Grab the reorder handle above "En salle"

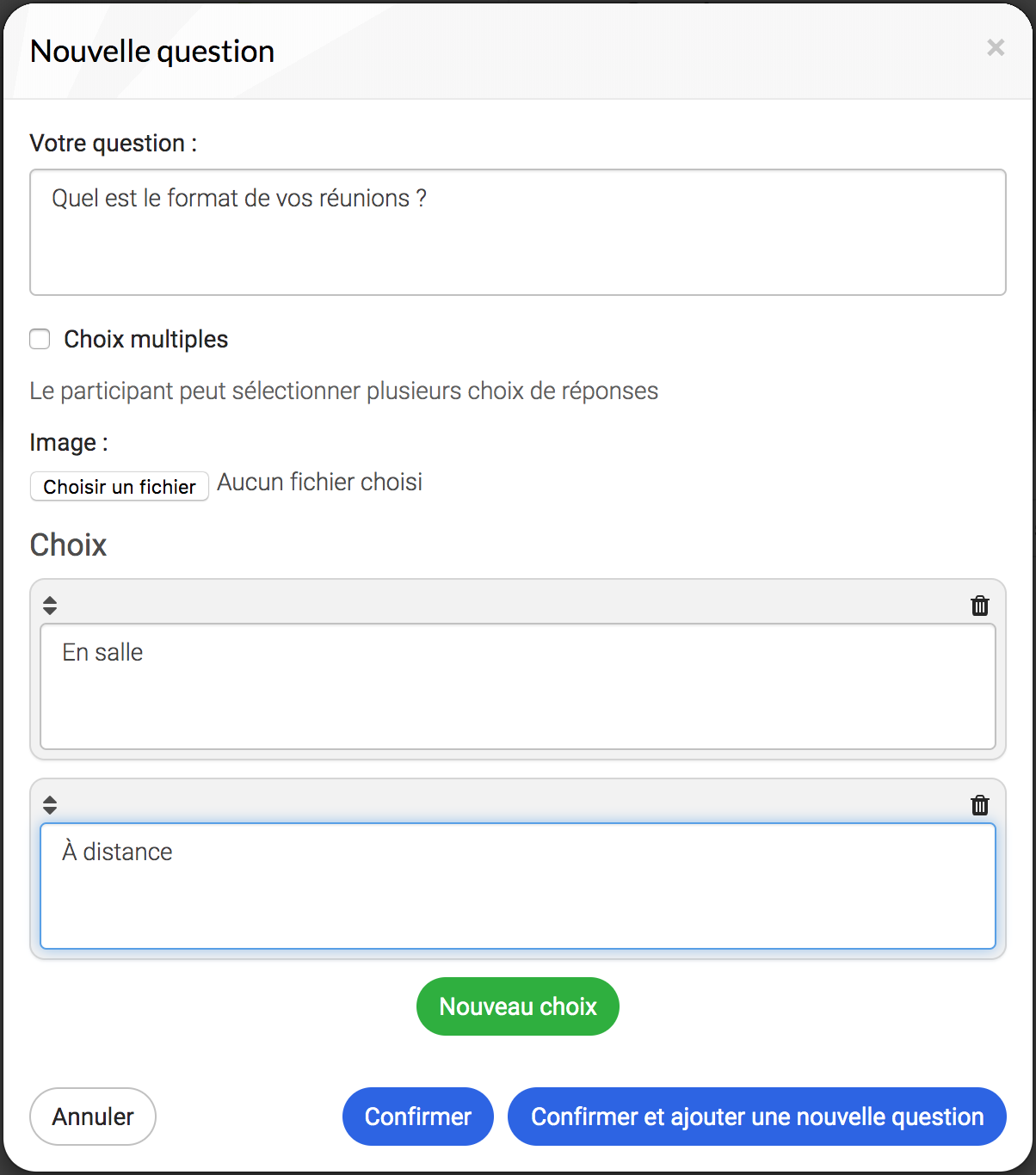(x=50, y=606)
